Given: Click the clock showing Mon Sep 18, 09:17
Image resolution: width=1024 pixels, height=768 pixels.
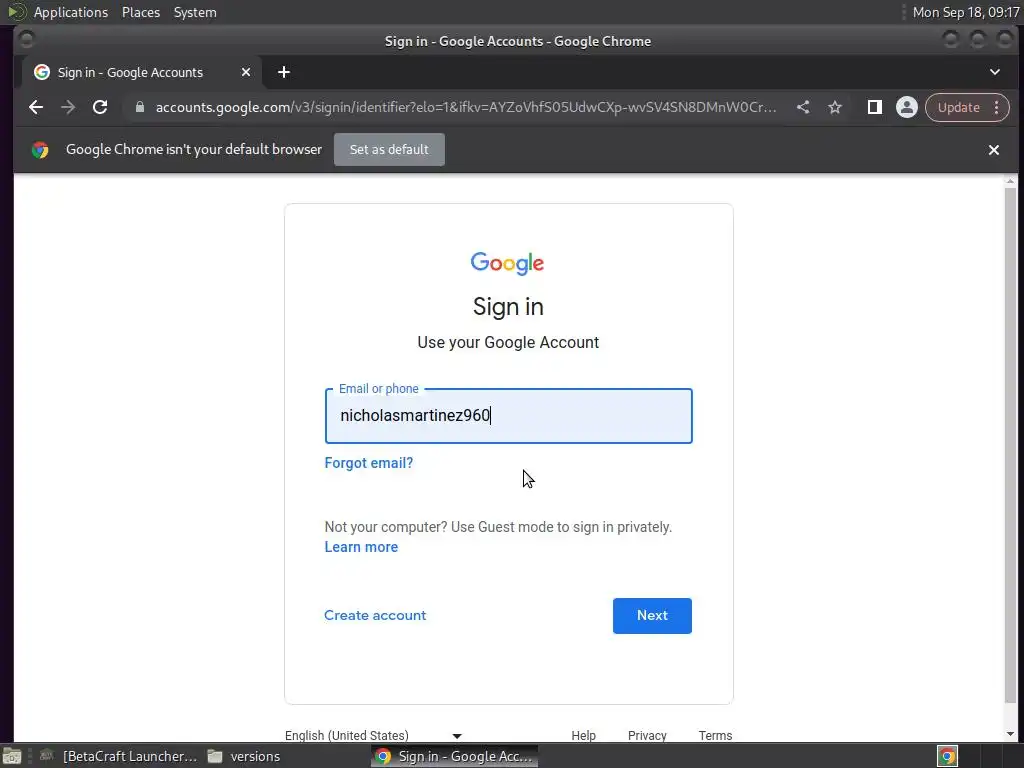Looking at the screenshot, I should coord(966,12).
